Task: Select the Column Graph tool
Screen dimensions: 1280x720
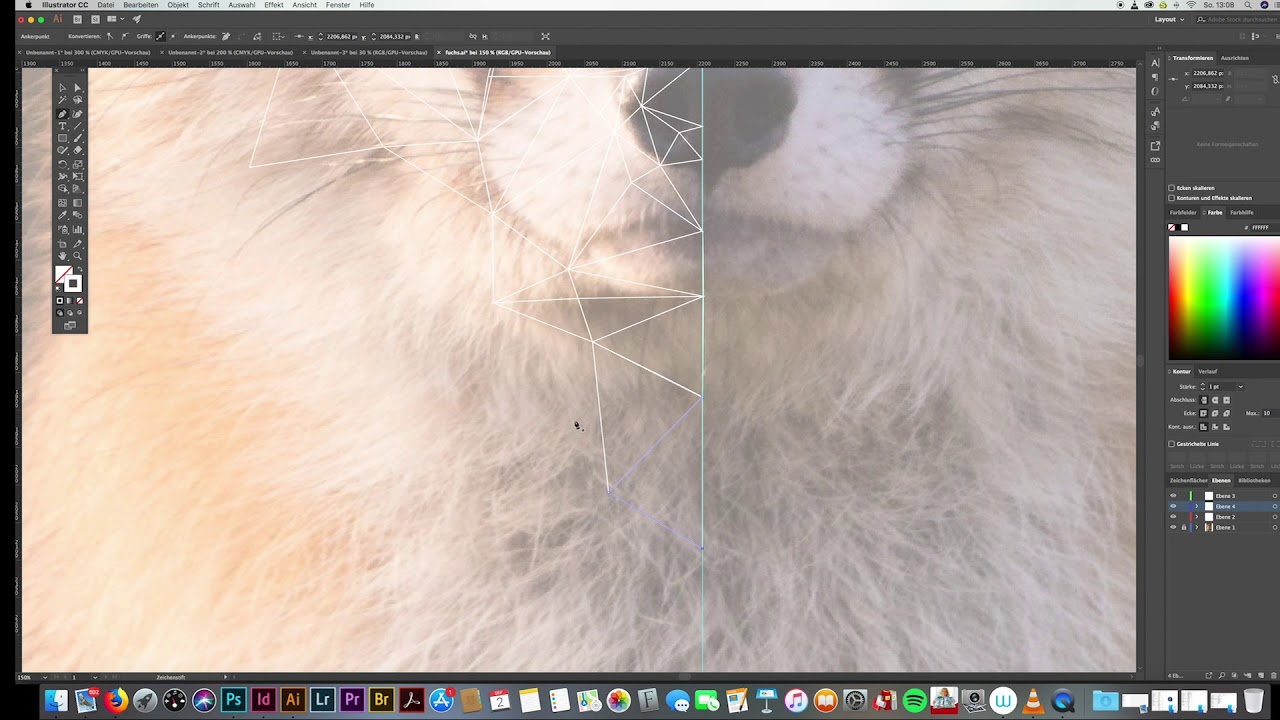Action: pos(77,229)
